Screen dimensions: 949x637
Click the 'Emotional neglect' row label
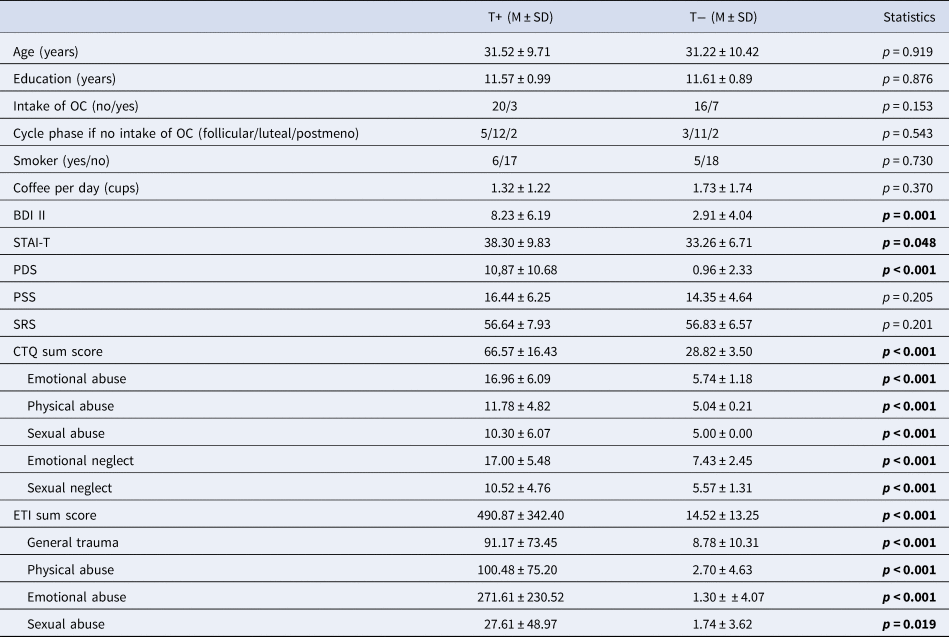coord(80,460)
